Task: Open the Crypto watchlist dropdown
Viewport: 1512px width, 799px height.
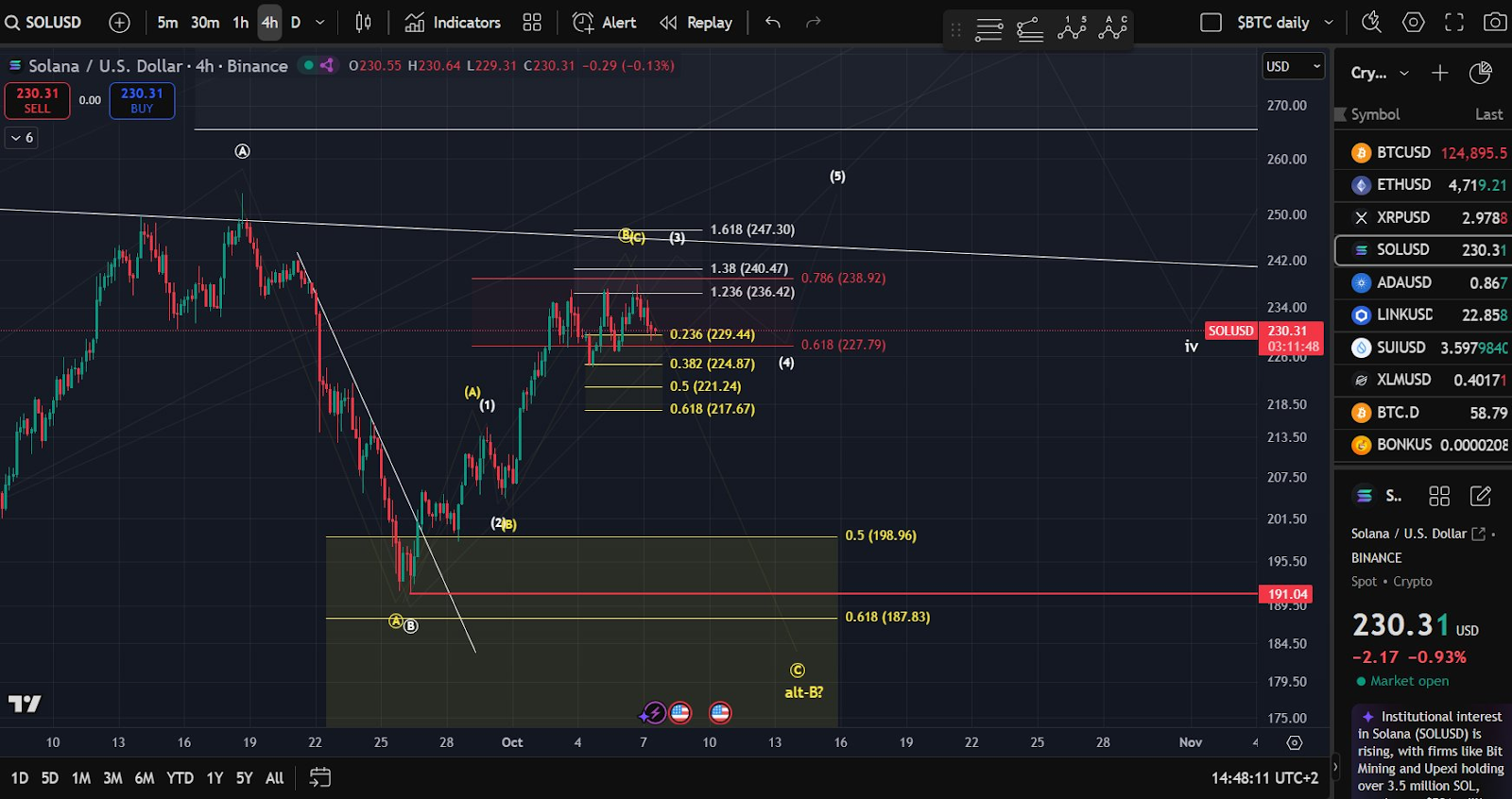Action: click(x=1380, y=73)
